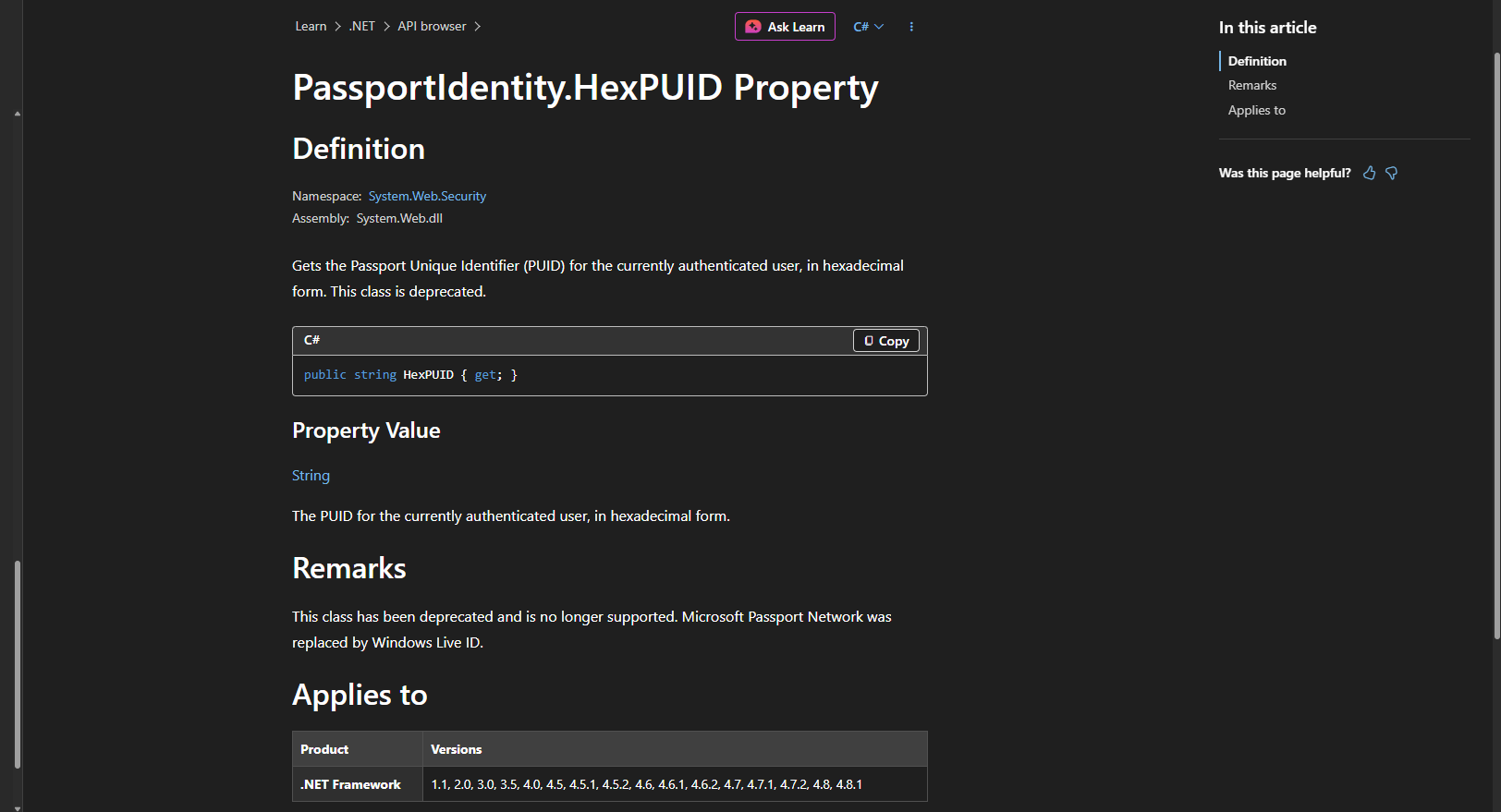Open the C# language dropdown
1501x812 pixels.
click(x=869, y=27)
